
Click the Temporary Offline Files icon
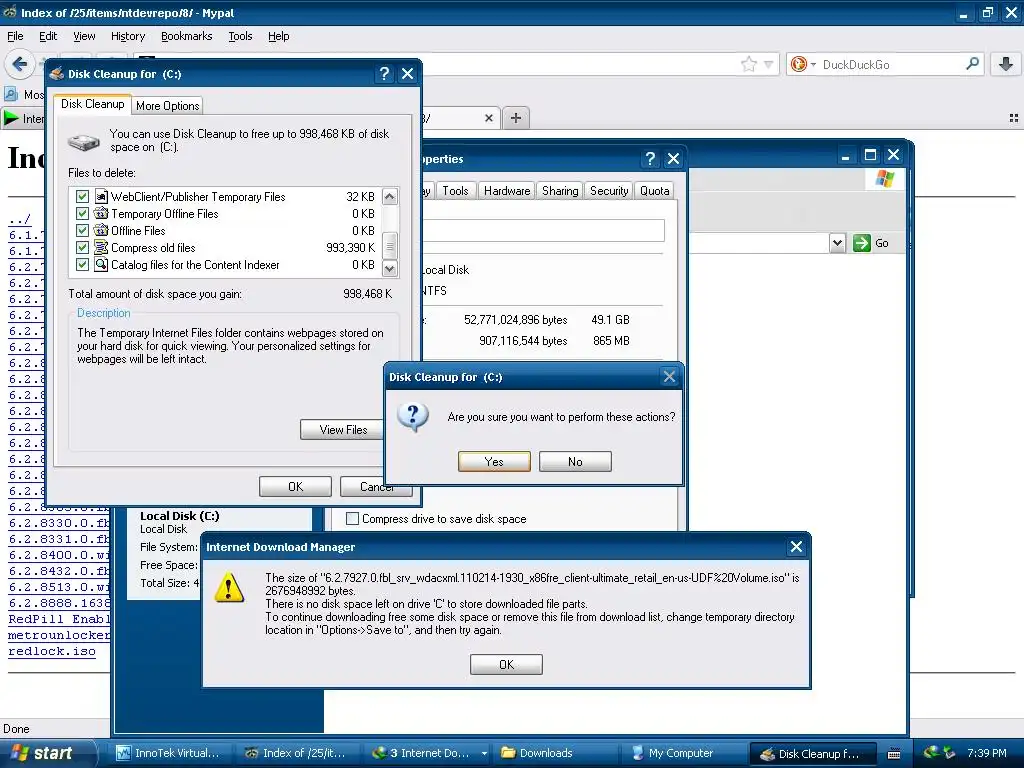tap(101, 213)
